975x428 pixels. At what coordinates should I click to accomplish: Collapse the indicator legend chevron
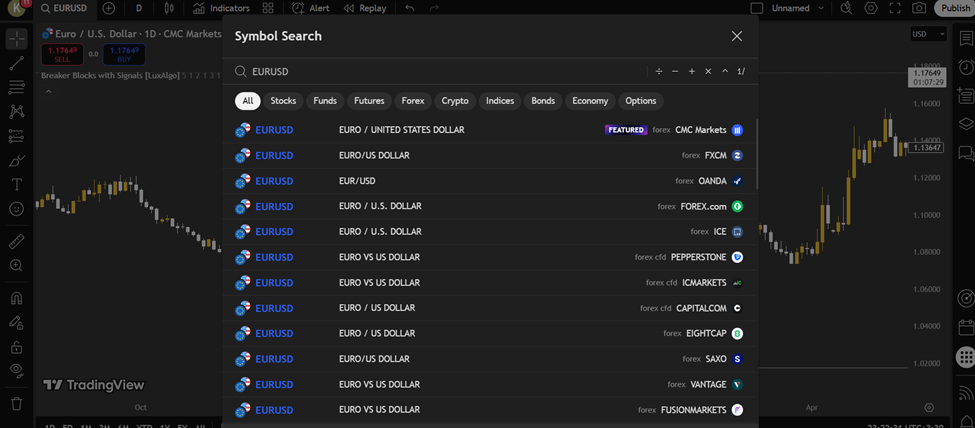pos(49,91)
